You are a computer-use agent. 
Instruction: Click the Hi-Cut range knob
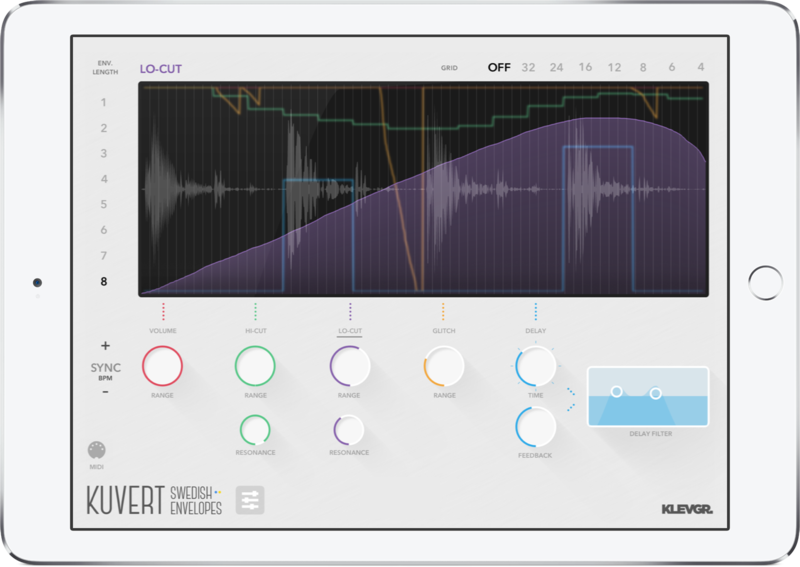[x=255, y=366]
